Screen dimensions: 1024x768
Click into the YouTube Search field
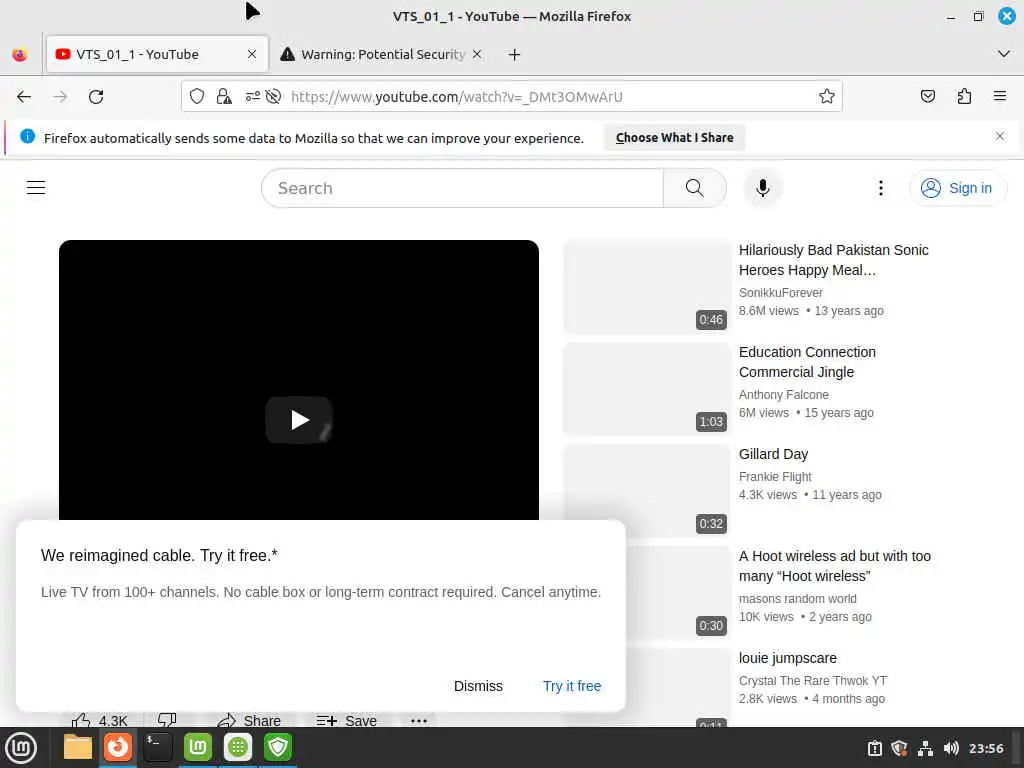(462, 188)
